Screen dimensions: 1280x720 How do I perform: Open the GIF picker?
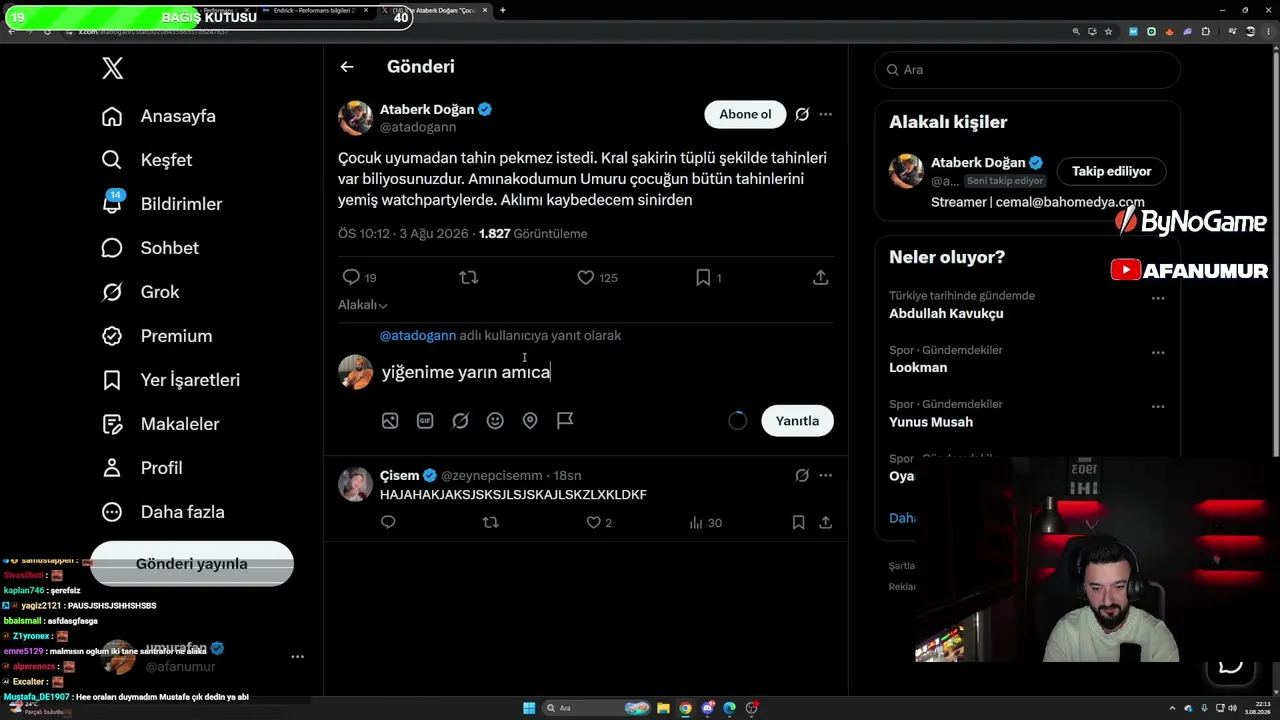(425, 421)
